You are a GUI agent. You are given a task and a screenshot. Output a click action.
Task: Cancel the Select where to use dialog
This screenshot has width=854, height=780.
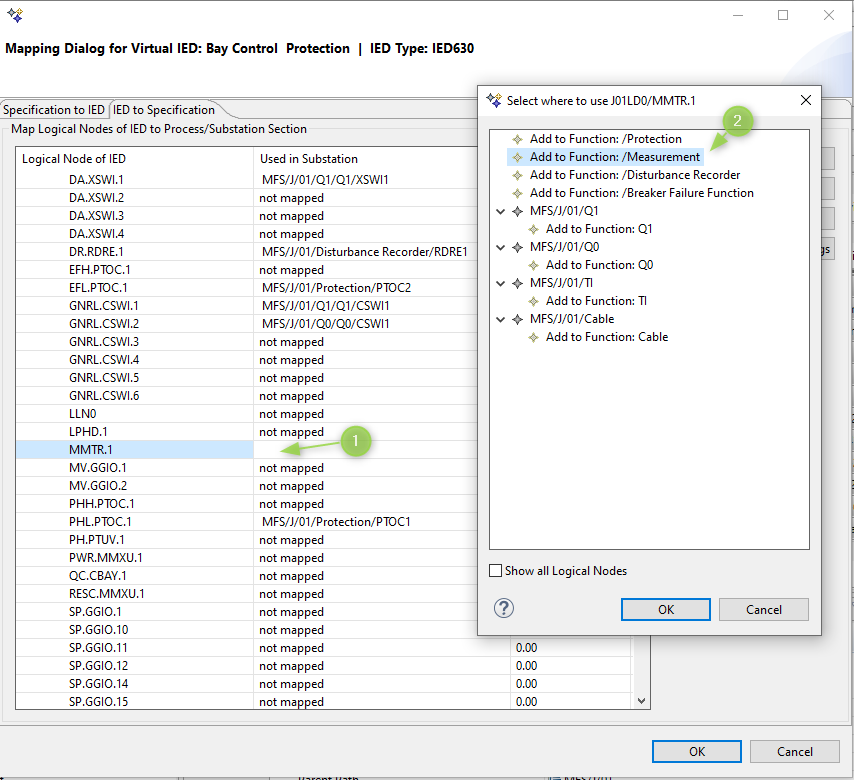(763, 609)
